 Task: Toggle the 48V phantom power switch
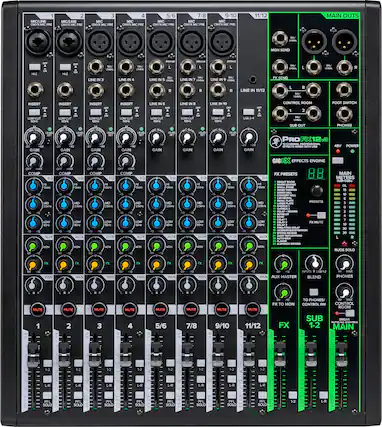(x=338, y=160)
